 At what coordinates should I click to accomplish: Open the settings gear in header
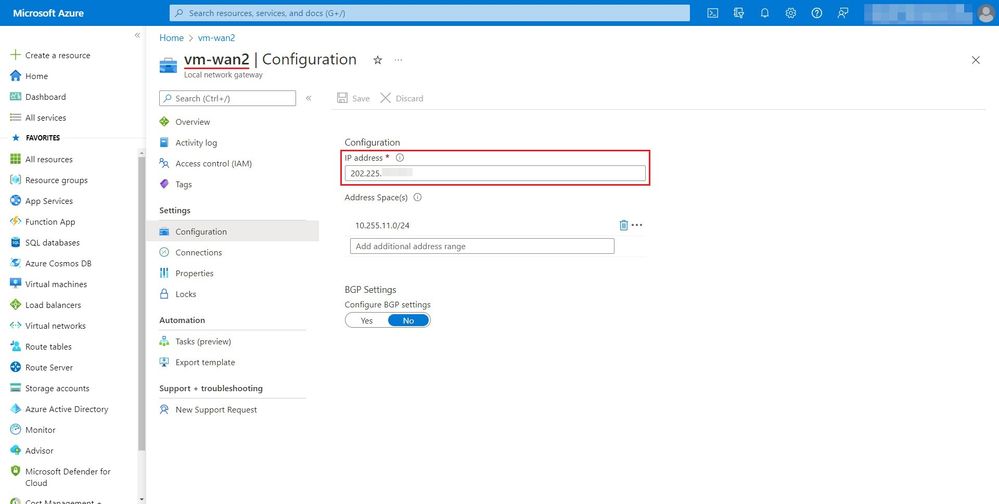[791, 13]
